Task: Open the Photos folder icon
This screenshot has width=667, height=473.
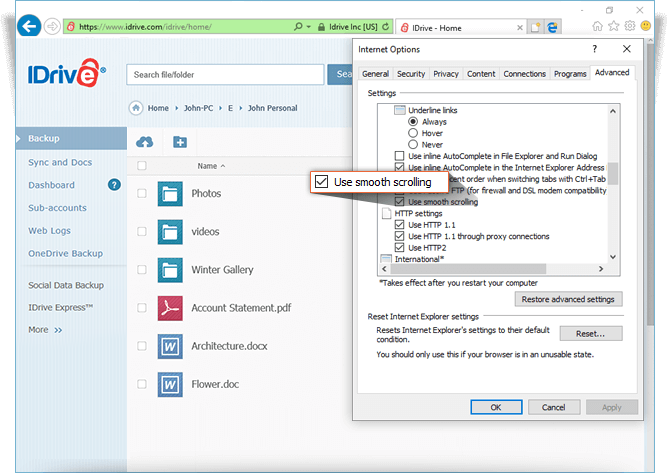Action: pyautogui.click(x=170, y=194)
